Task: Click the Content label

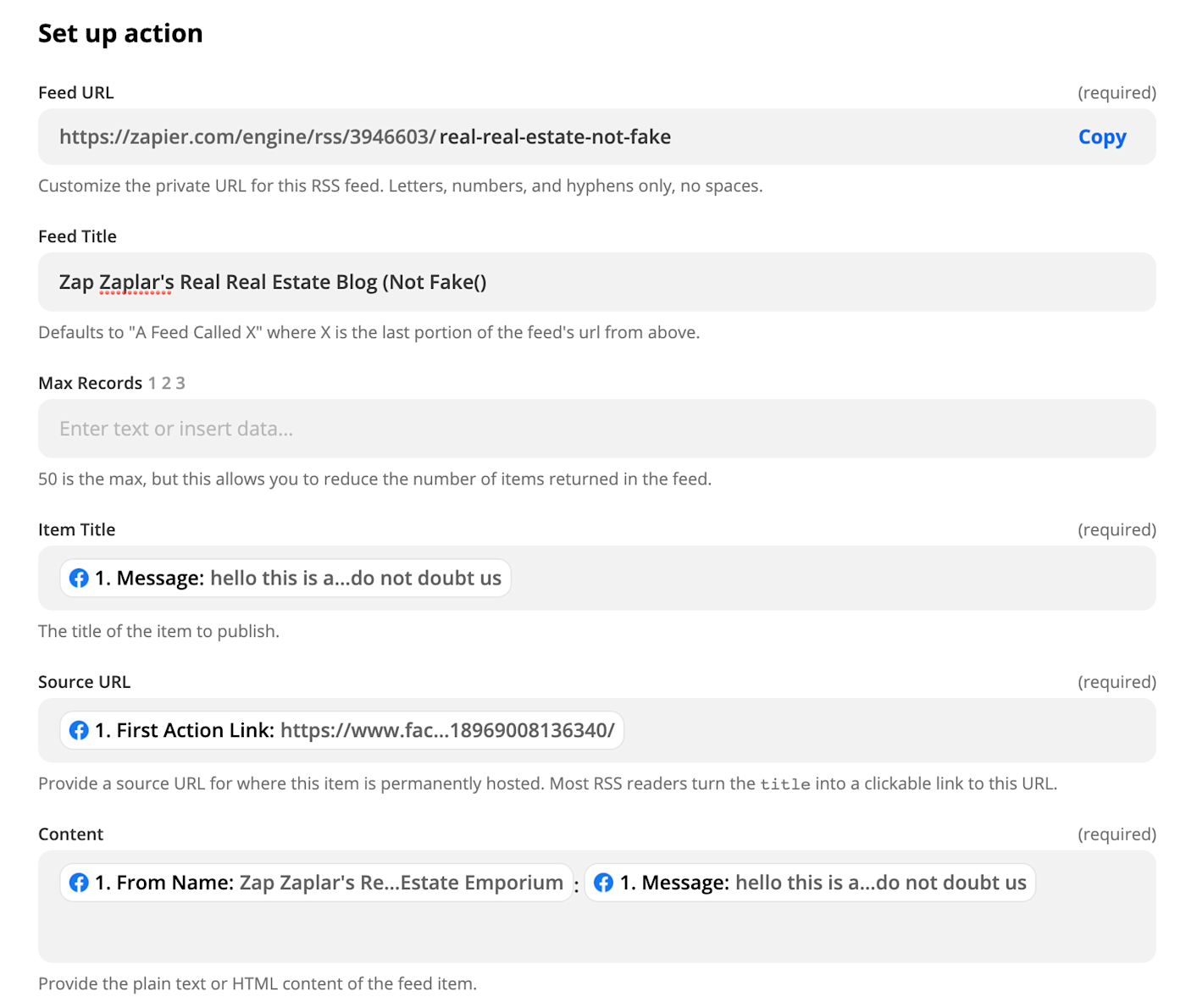Action: [x=70, y=834]
